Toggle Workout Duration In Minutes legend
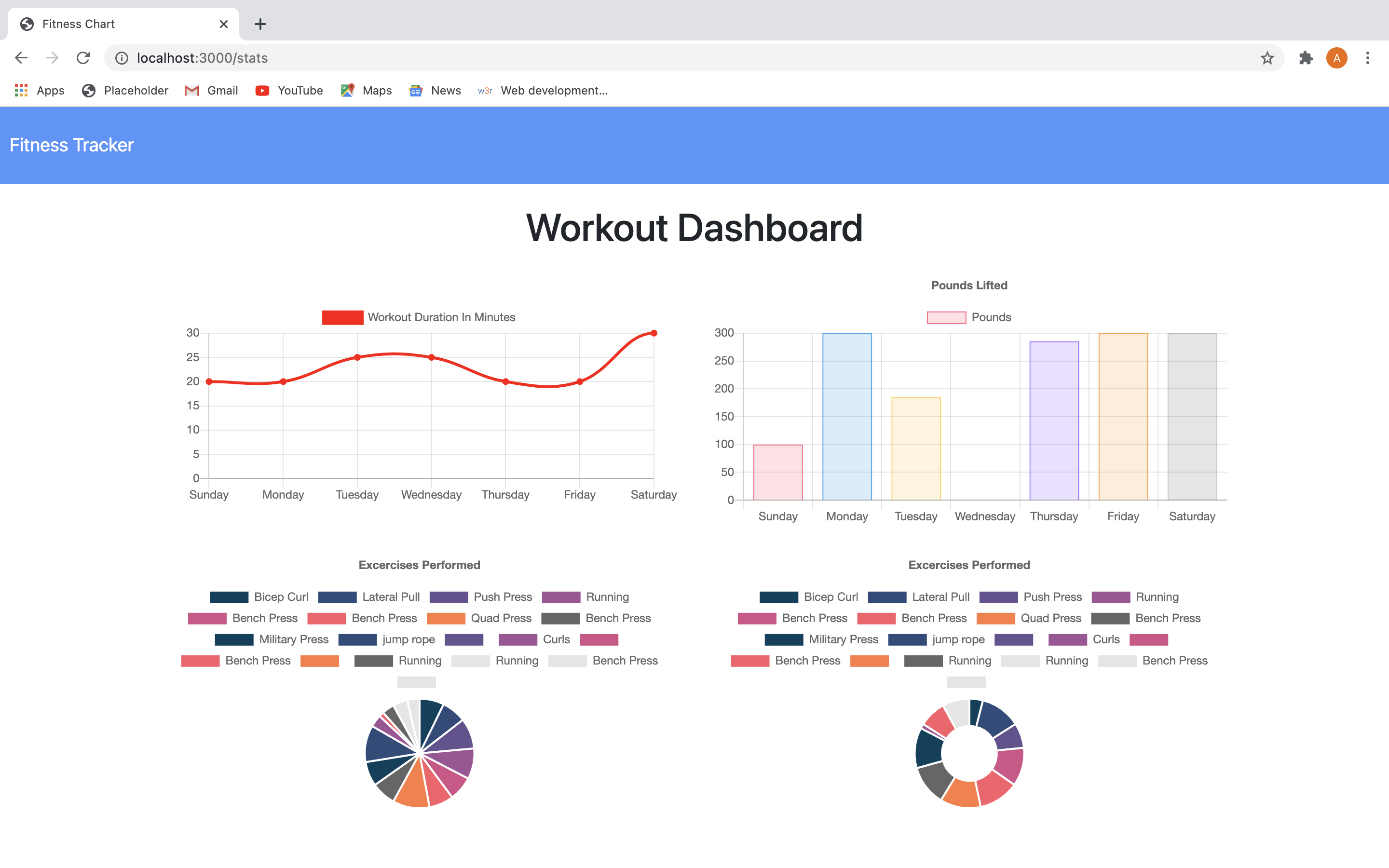Screen dimensions: 1389x868 419,317
